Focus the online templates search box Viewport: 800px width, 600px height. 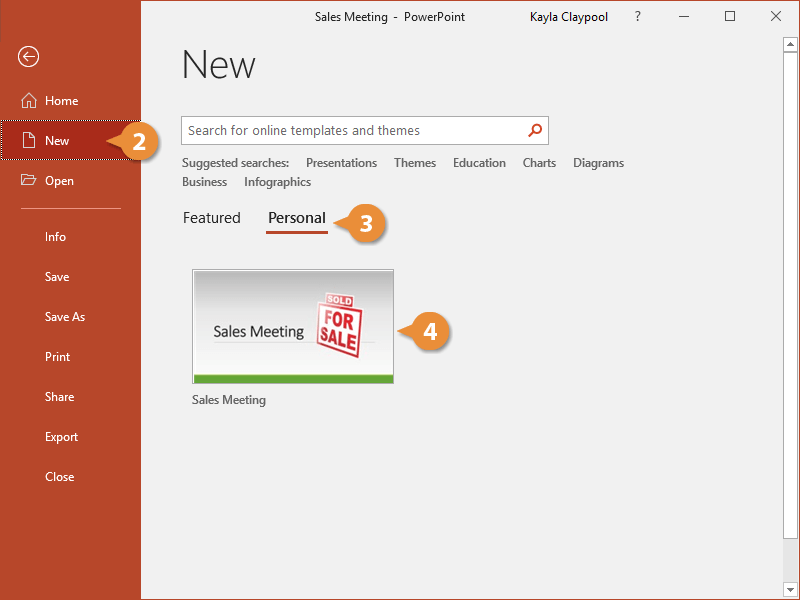coord(355,130)
